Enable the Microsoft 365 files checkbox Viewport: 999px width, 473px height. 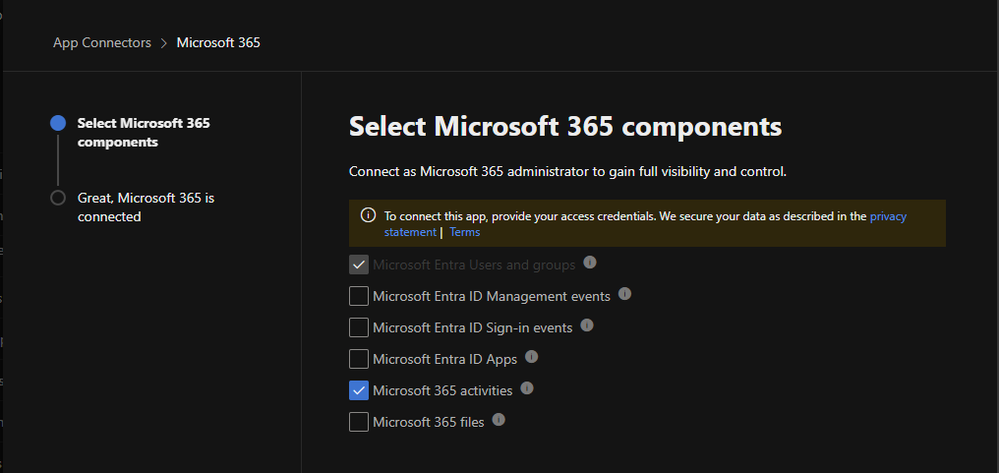pos(359,422)
